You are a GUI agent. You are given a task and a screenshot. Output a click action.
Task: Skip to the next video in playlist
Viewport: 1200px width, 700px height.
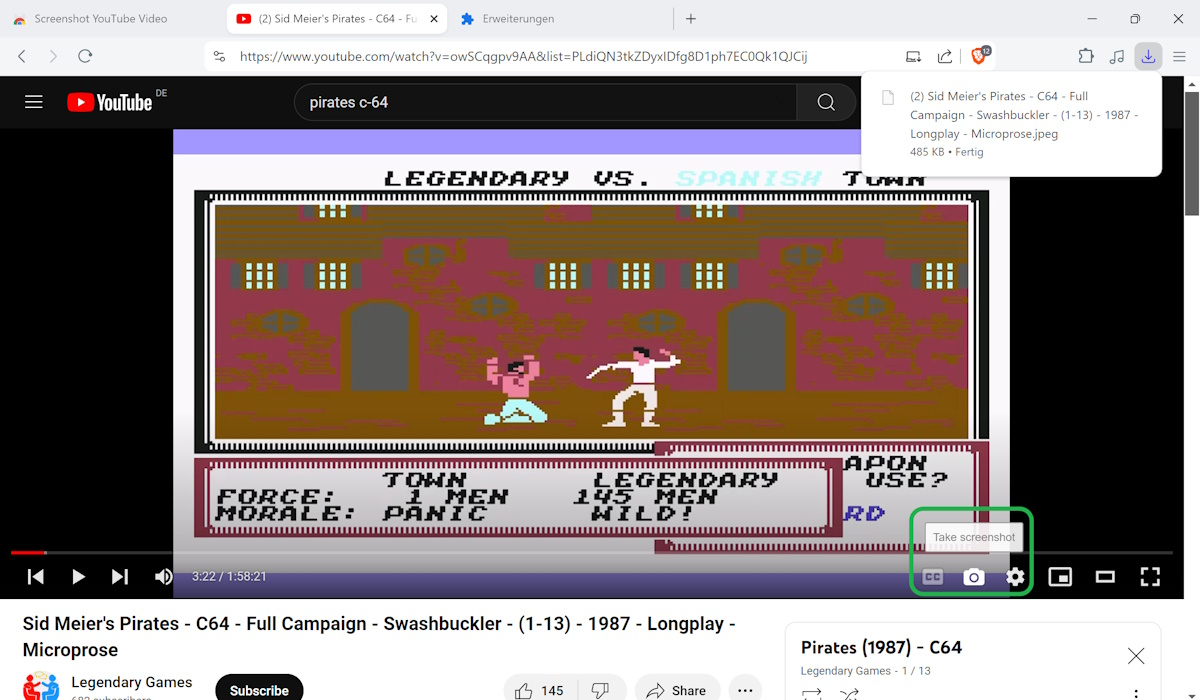tap(120, 577)
